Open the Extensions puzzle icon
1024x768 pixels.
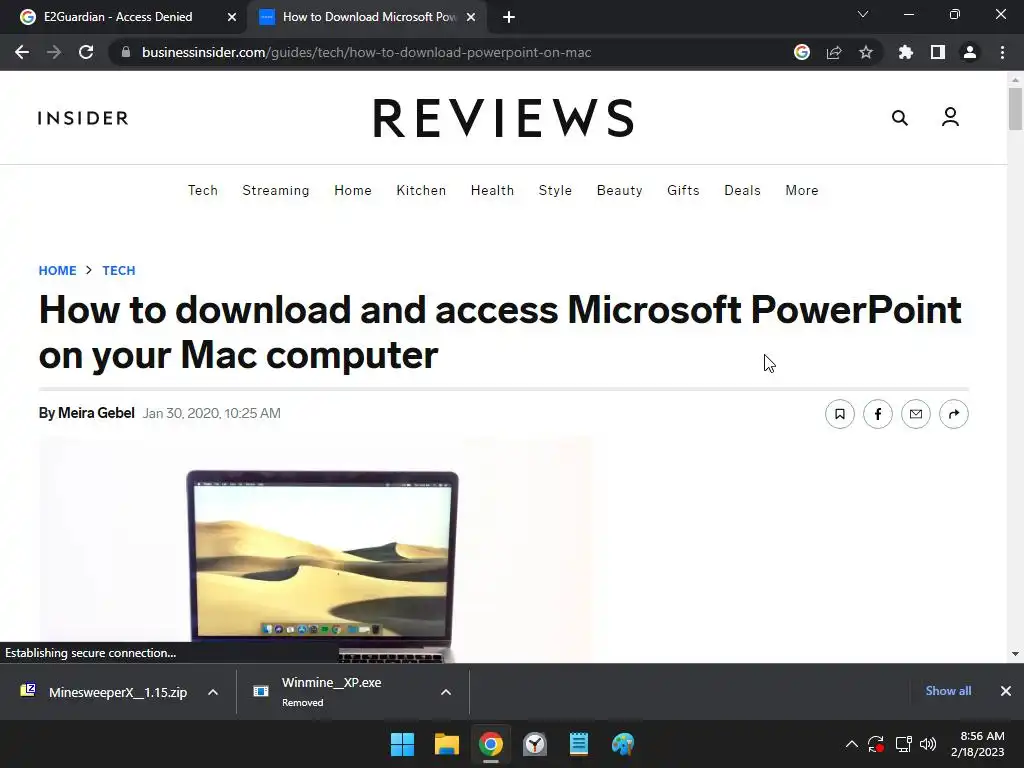pyautogui.click(x=906, y=52)
